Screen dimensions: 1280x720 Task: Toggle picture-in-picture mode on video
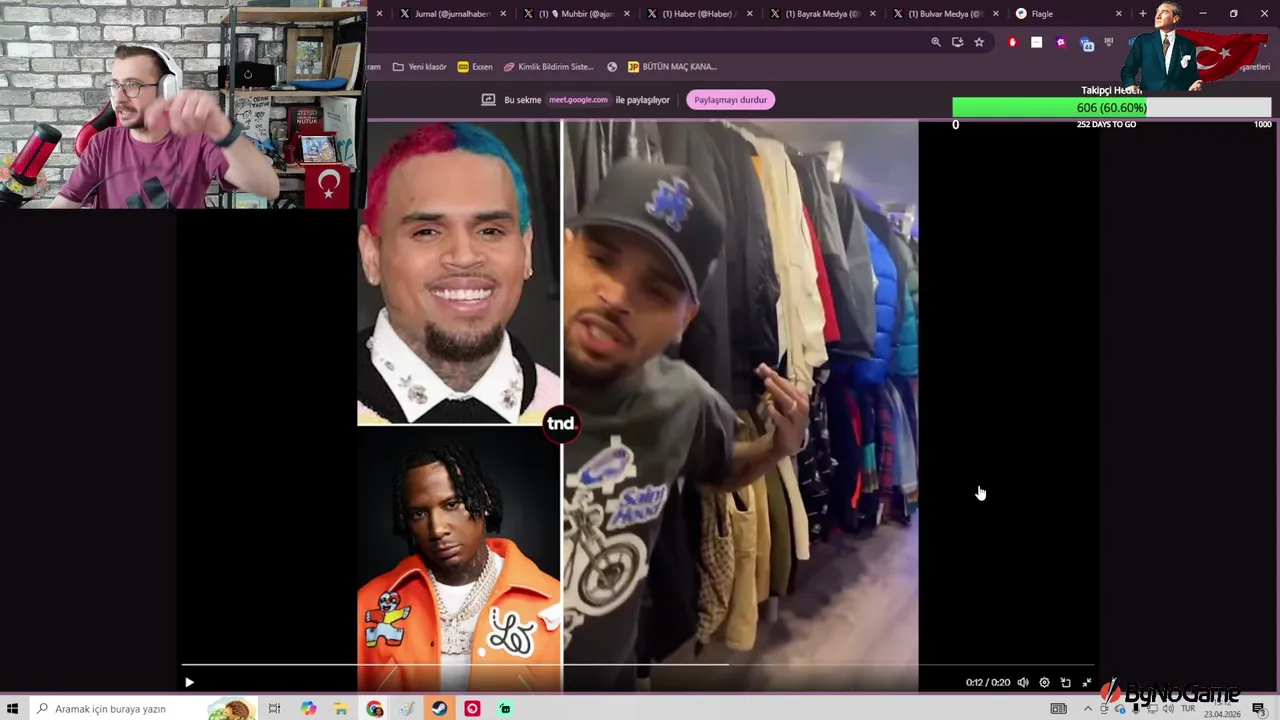pyautogui.click(x=1065, y=682)
